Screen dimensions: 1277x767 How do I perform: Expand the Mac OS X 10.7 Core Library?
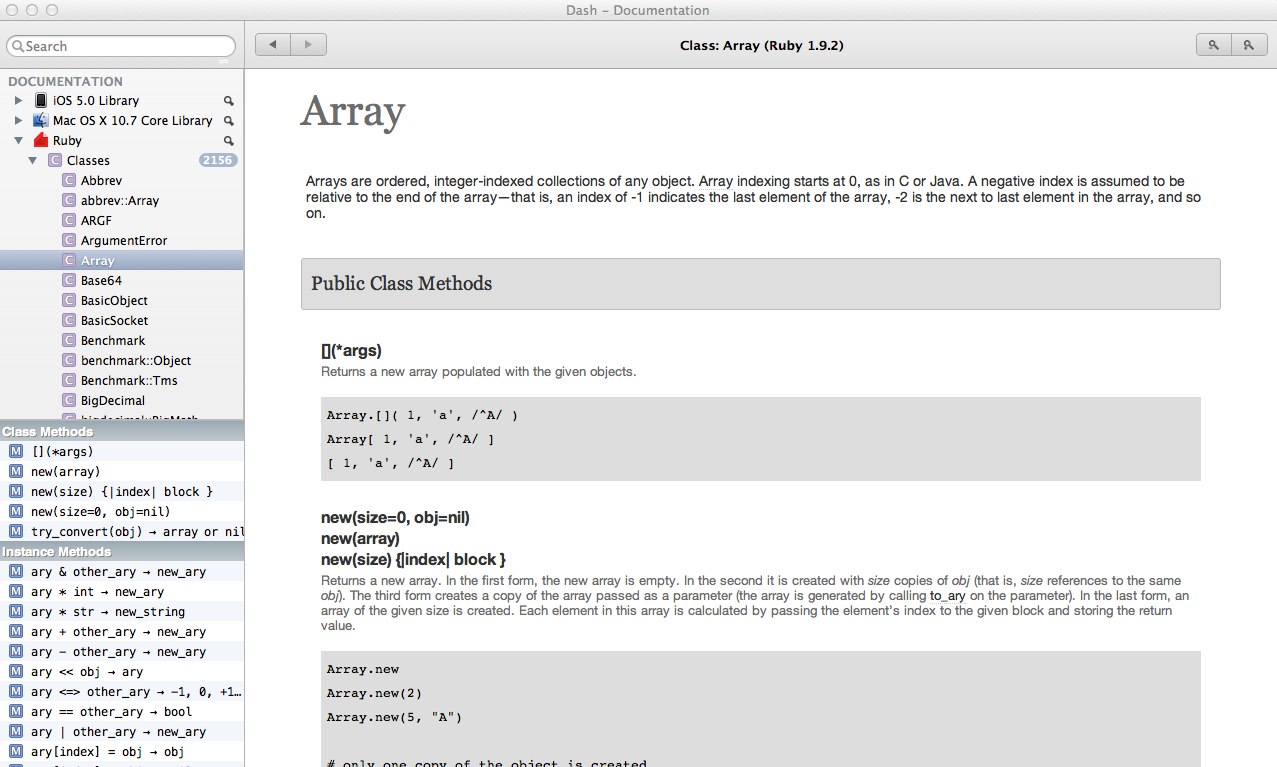pyautogui.click(x=18, y=121)
